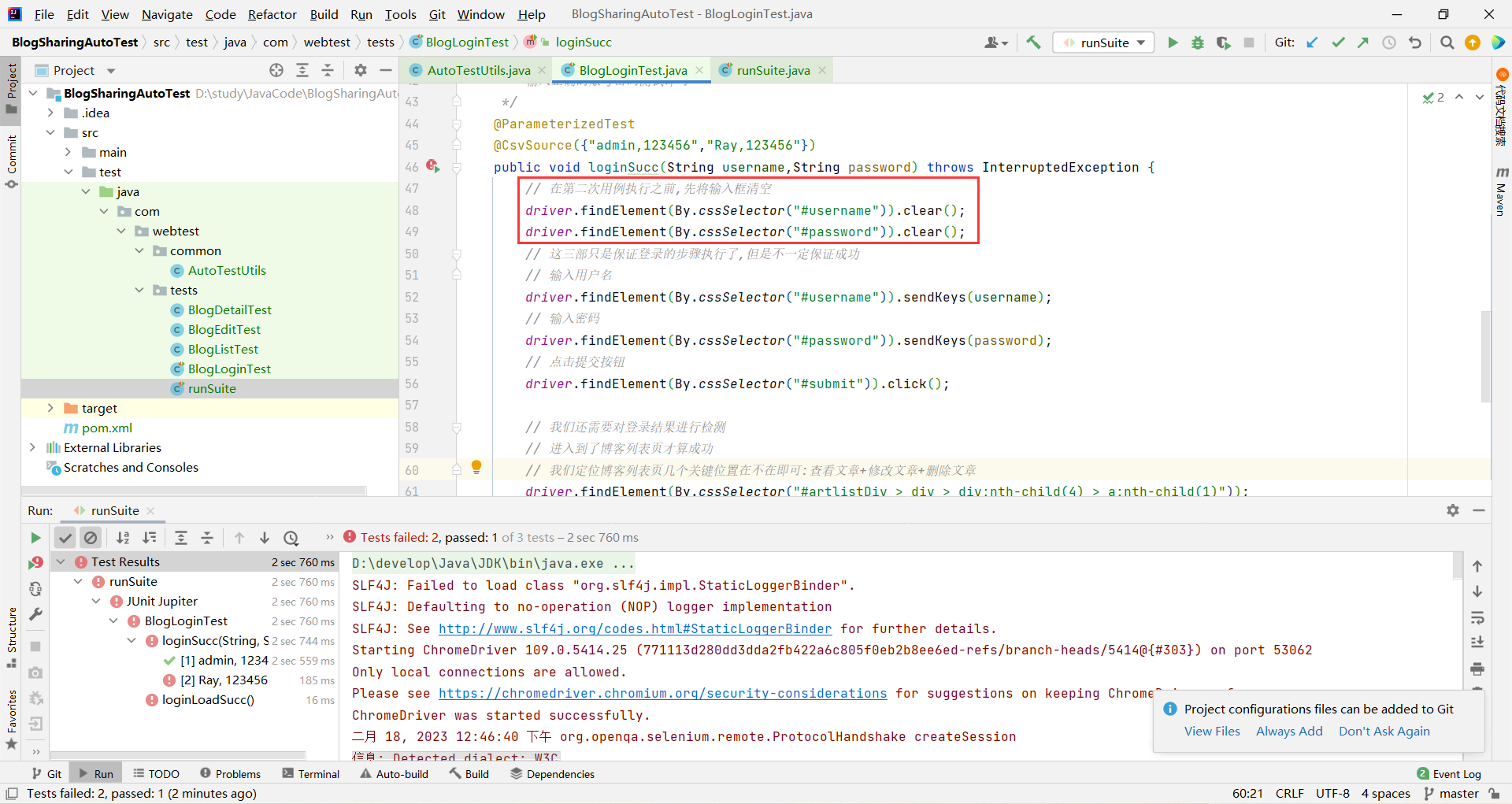1512x804 pixels.
Task: Click Git Commit checkmark icon
Action: [x=1338, y=43]
